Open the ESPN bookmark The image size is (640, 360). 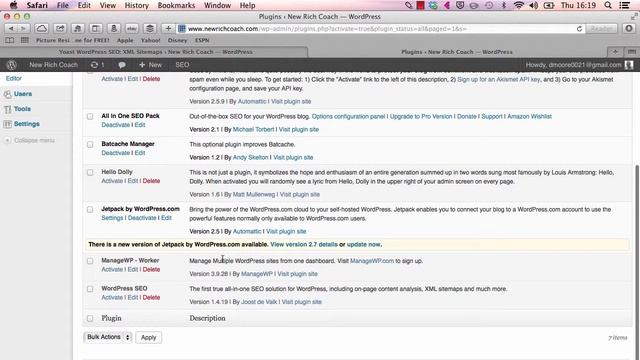coord(202,40)
